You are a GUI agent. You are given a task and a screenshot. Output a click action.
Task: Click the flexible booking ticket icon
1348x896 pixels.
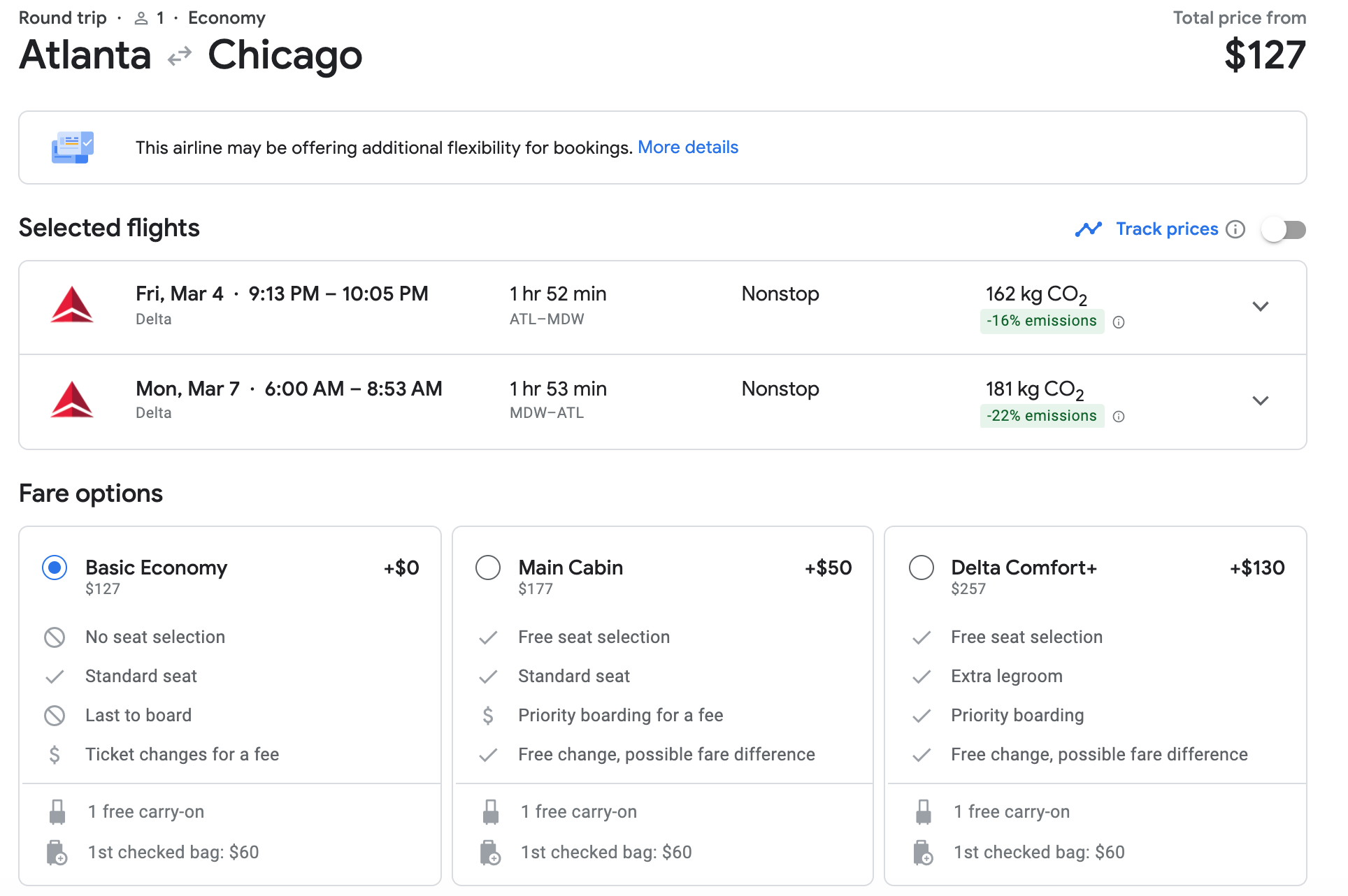tap(72, 147)
